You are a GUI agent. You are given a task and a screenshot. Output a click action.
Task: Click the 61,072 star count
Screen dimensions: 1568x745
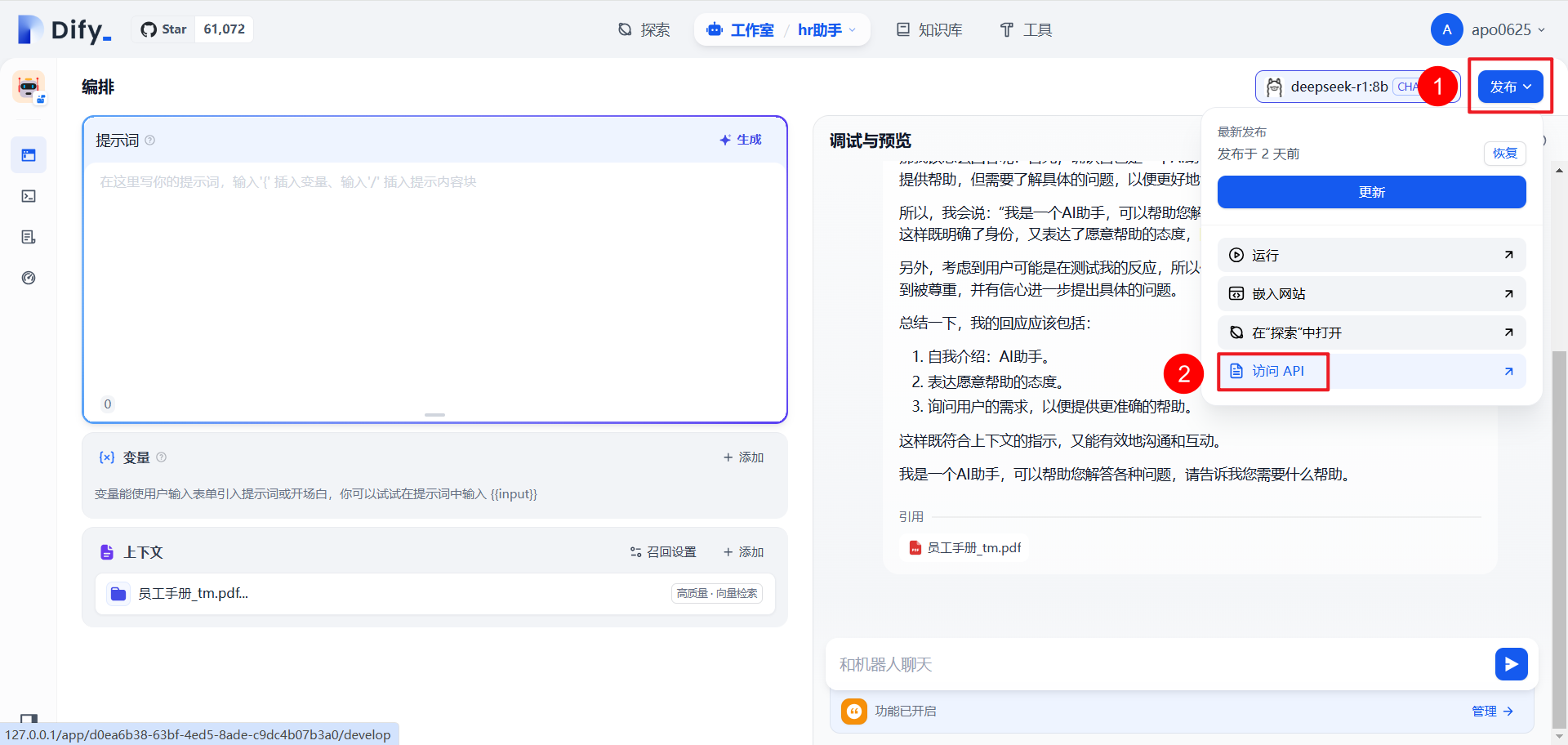[x=225, y=29]
